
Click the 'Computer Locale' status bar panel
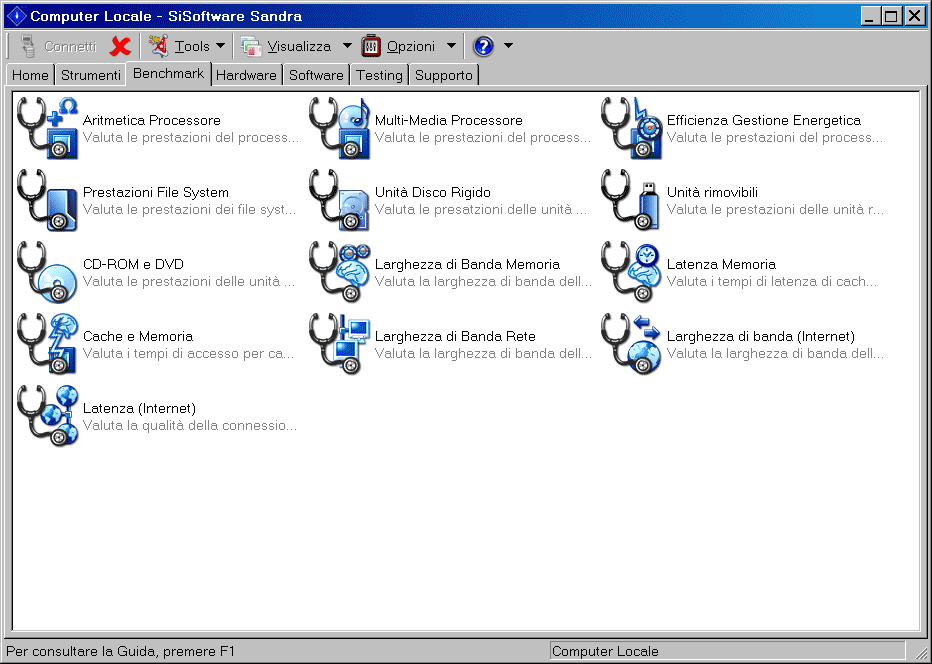pyautogui.click(x=728, y=651)
